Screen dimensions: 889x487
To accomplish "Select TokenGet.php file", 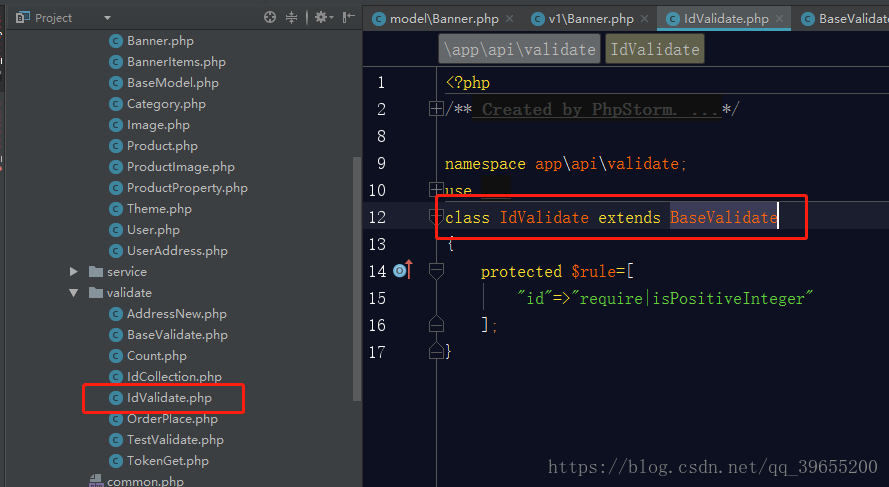I will 168,460.
